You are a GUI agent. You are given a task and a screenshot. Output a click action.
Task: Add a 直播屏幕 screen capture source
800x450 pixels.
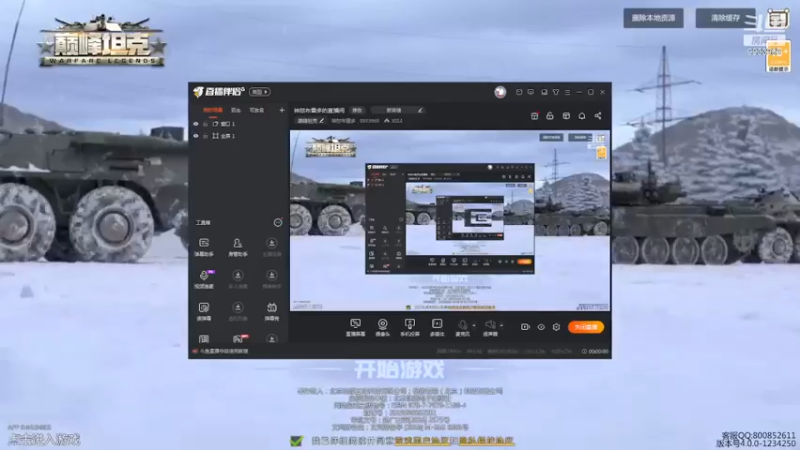[356, 327]
